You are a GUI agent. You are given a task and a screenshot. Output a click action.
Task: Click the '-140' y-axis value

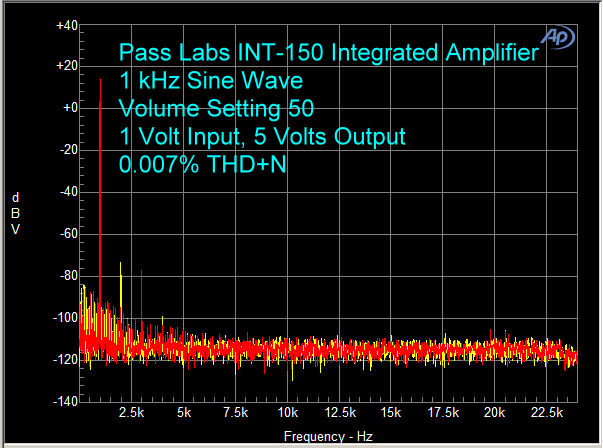66,401
